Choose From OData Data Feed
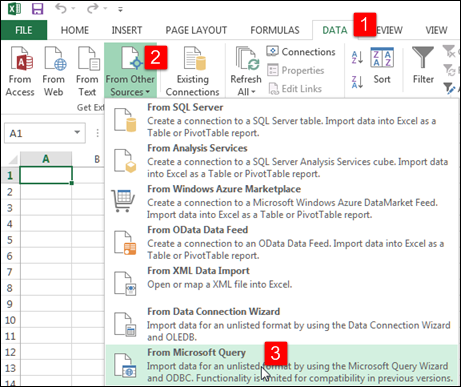This screenshot has width=461, height=387. (x=281, y=242)
